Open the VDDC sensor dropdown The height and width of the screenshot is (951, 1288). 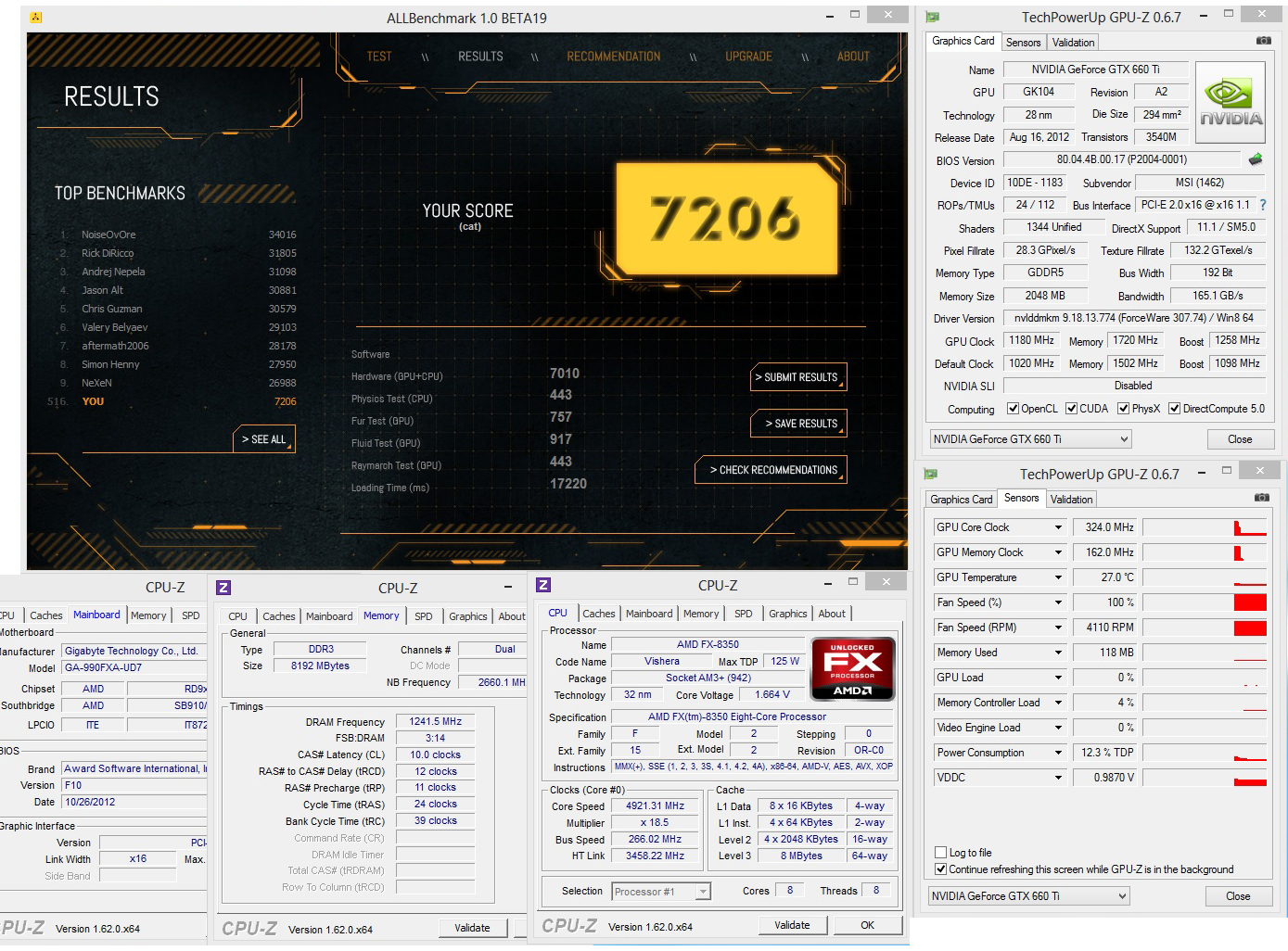(x=1058, y=778)
